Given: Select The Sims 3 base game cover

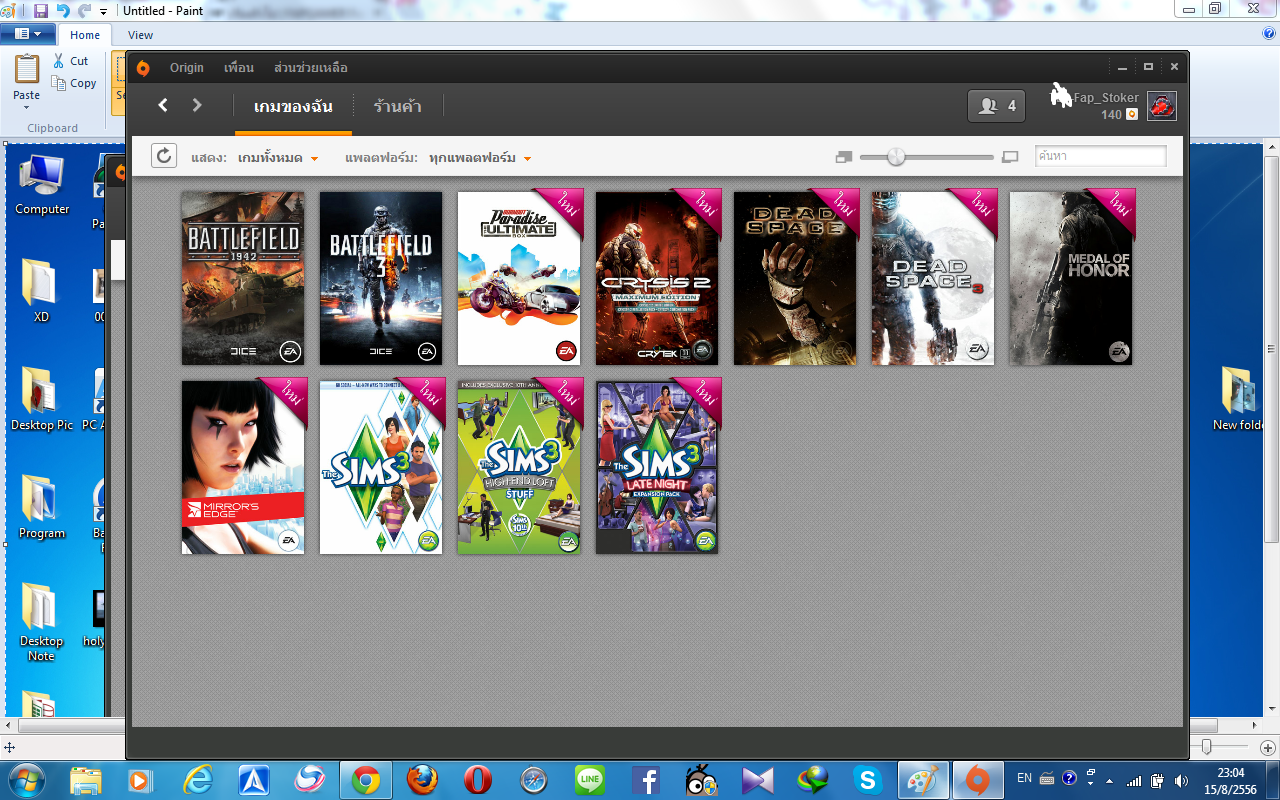Looking at the screenshot, I should click(381, 466).
